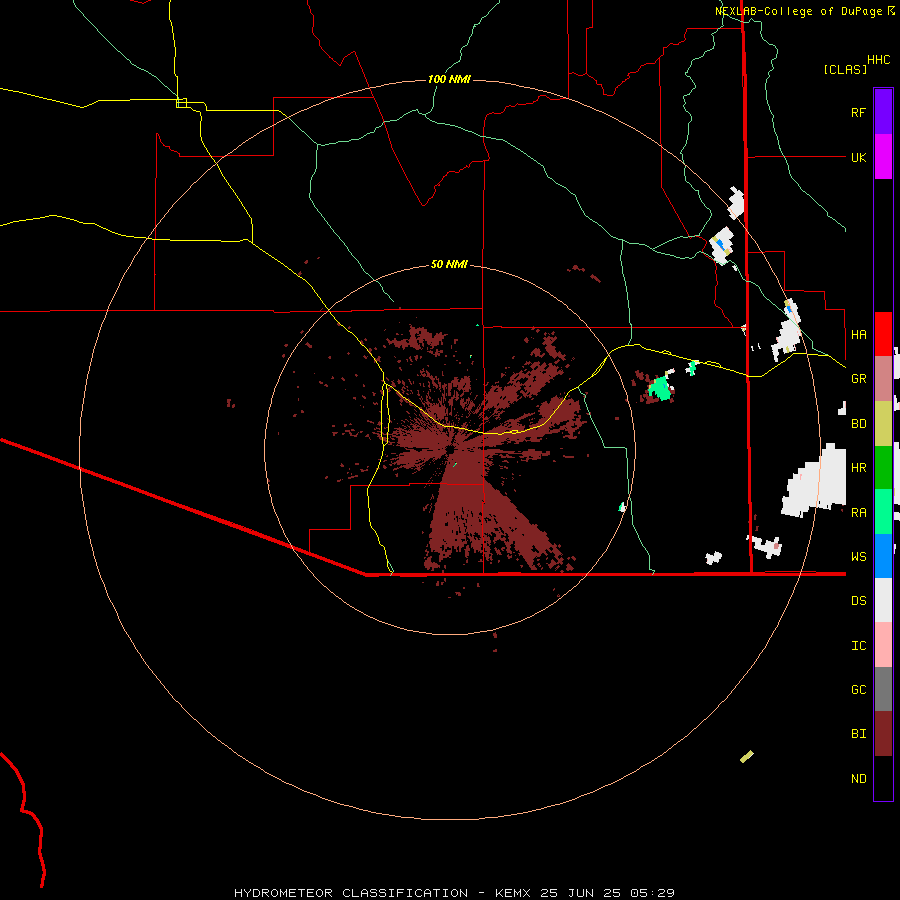
Task: Click the IC legend label
Action: point(858,646)
